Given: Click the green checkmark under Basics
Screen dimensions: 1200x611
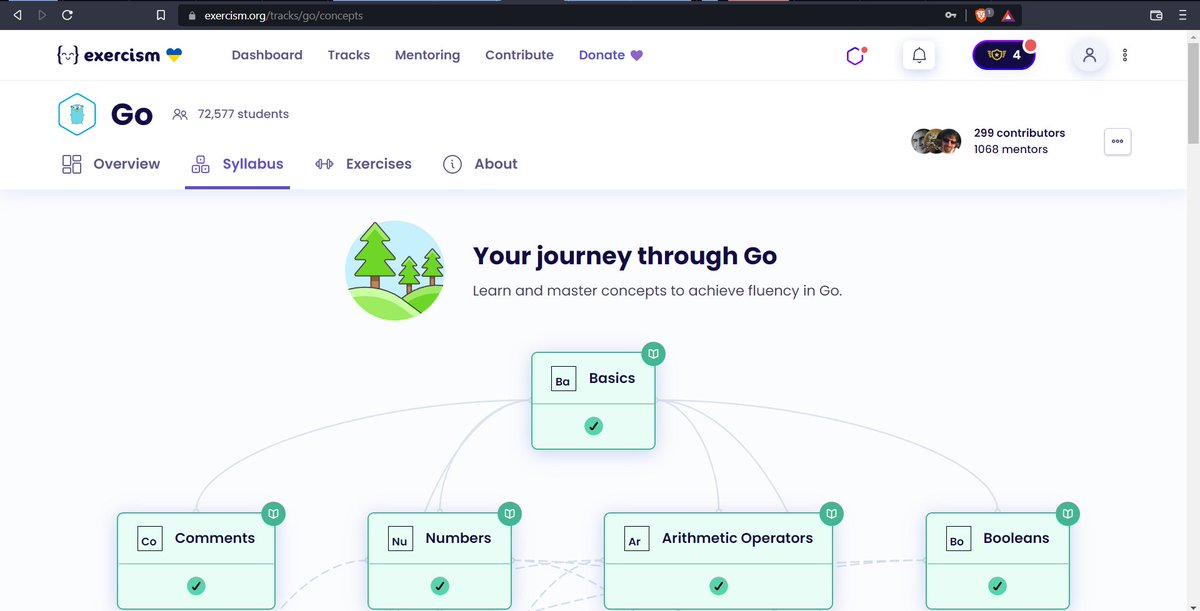Looking at the screenshot, I should point(593,426).
